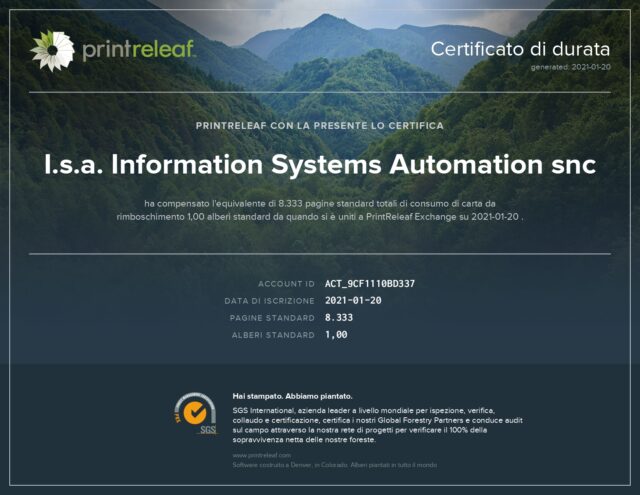Click the 'ha compensato l'equivalente di 8.333' sentence line

[320, 203]
